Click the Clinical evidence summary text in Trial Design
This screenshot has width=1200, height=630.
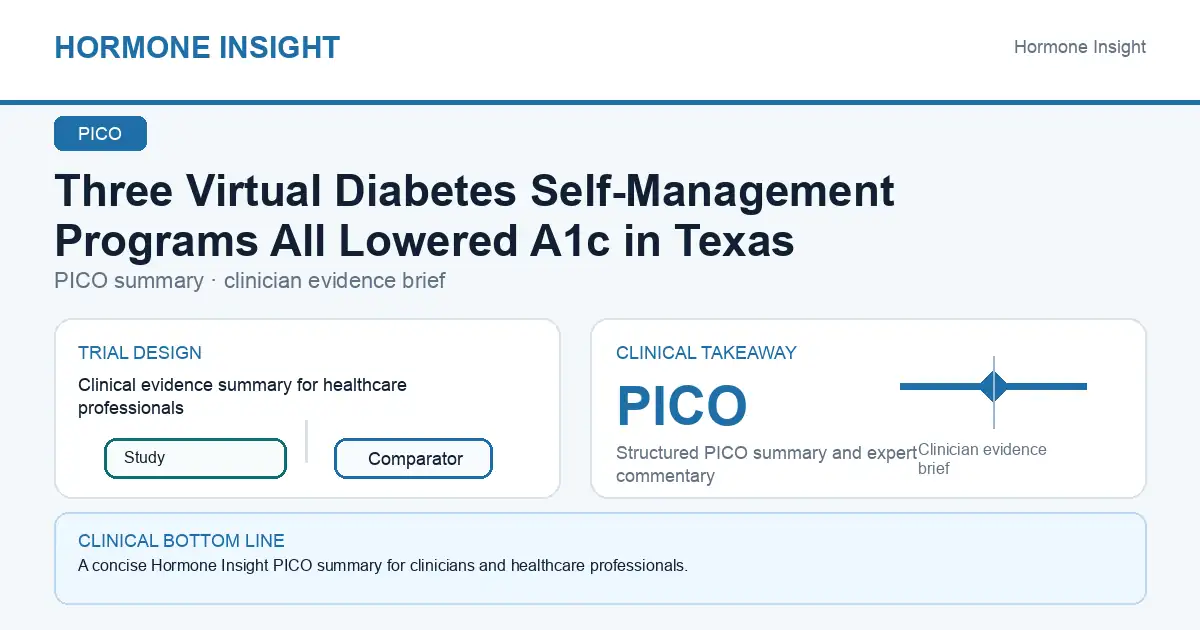tap(242, 396)
